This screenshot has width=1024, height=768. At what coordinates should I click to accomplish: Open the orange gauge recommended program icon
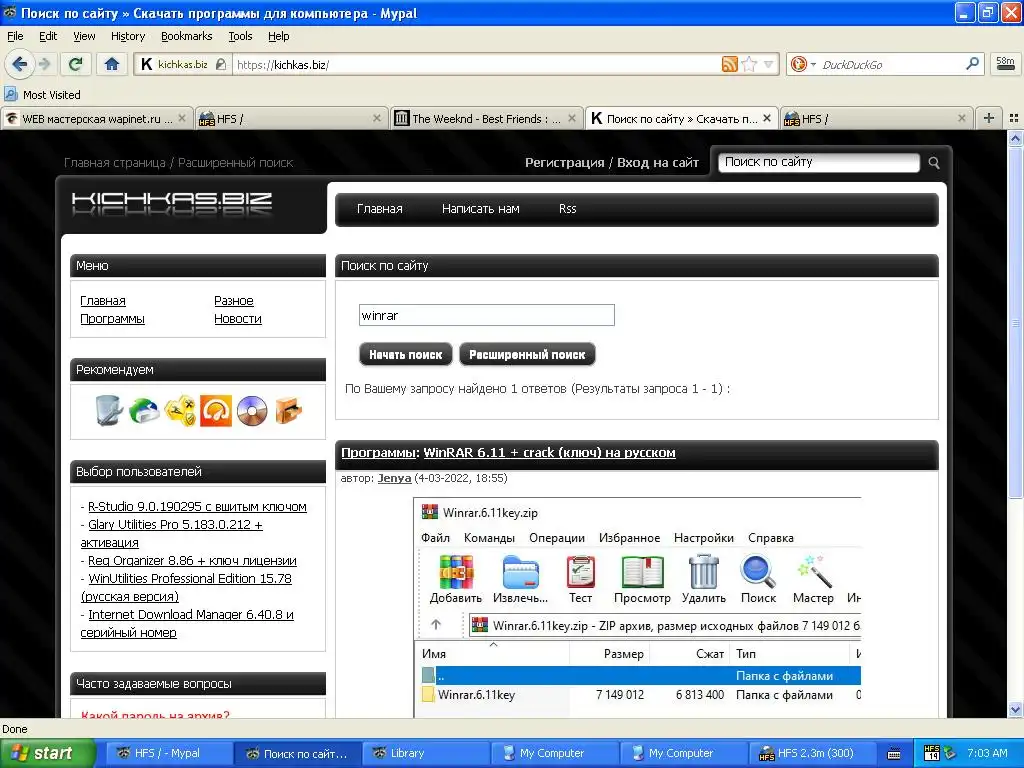pos(216,411)
